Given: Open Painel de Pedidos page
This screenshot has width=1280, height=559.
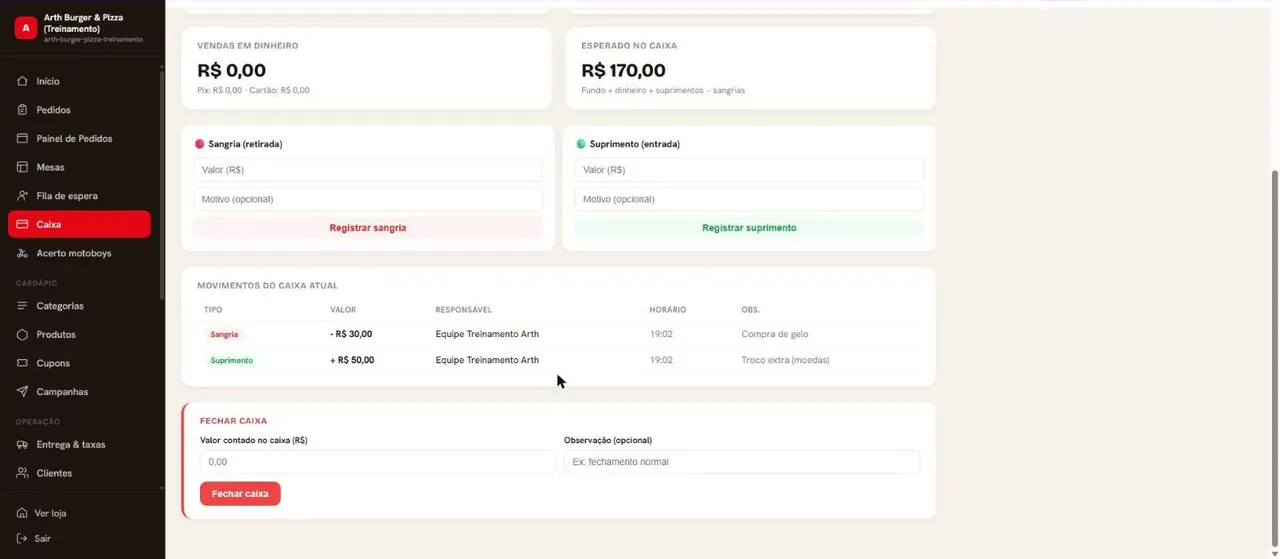Looking at the screenshot, I should pyautogui.click(x=79, y=139).
